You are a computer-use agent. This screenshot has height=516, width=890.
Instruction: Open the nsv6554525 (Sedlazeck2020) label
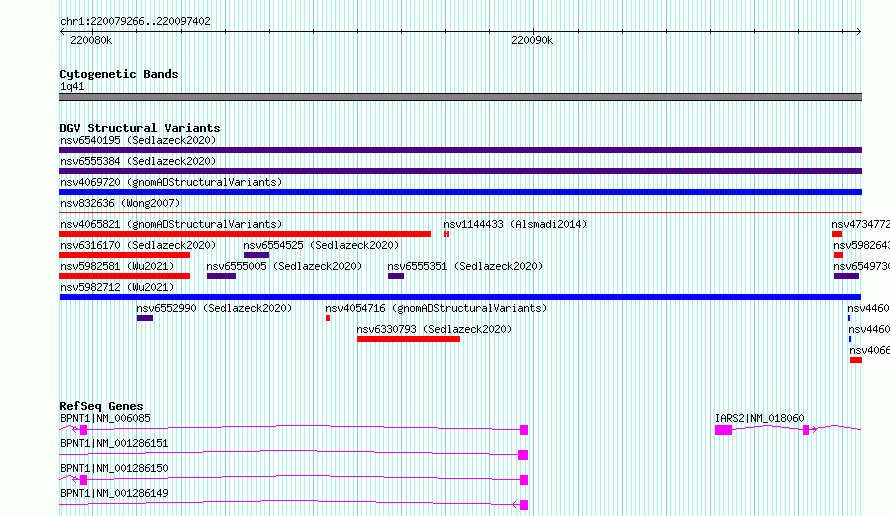pos(321,245)
